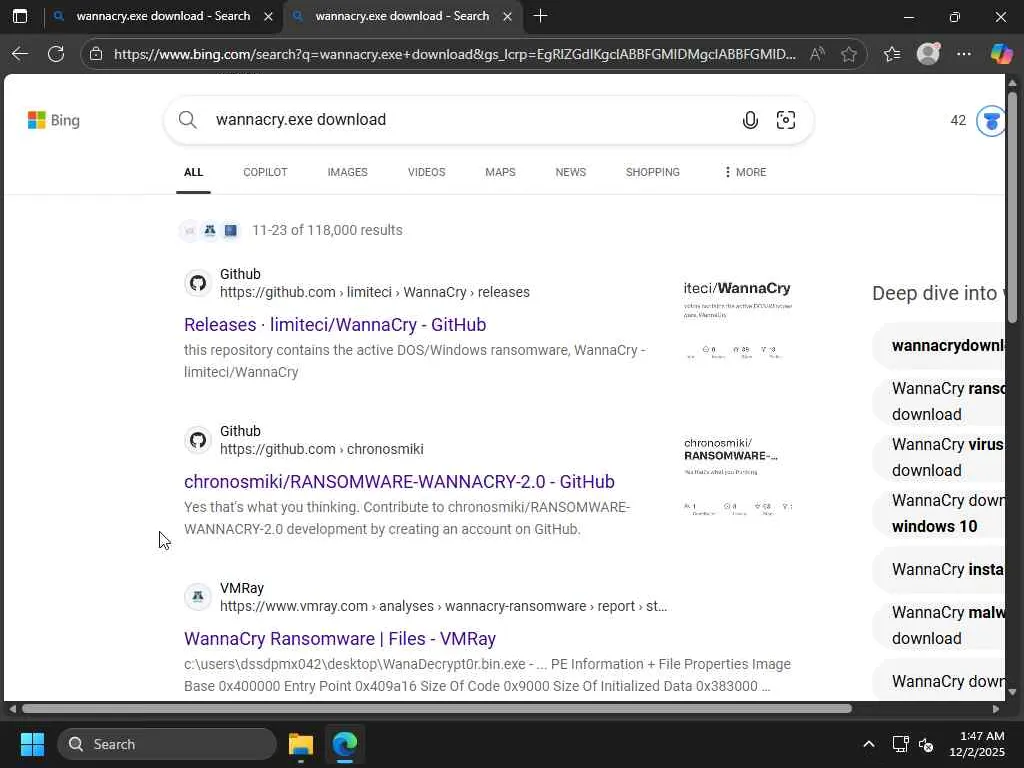Click the VMRay favicon
The image size is (1024, 768).
tap(198, 597)
